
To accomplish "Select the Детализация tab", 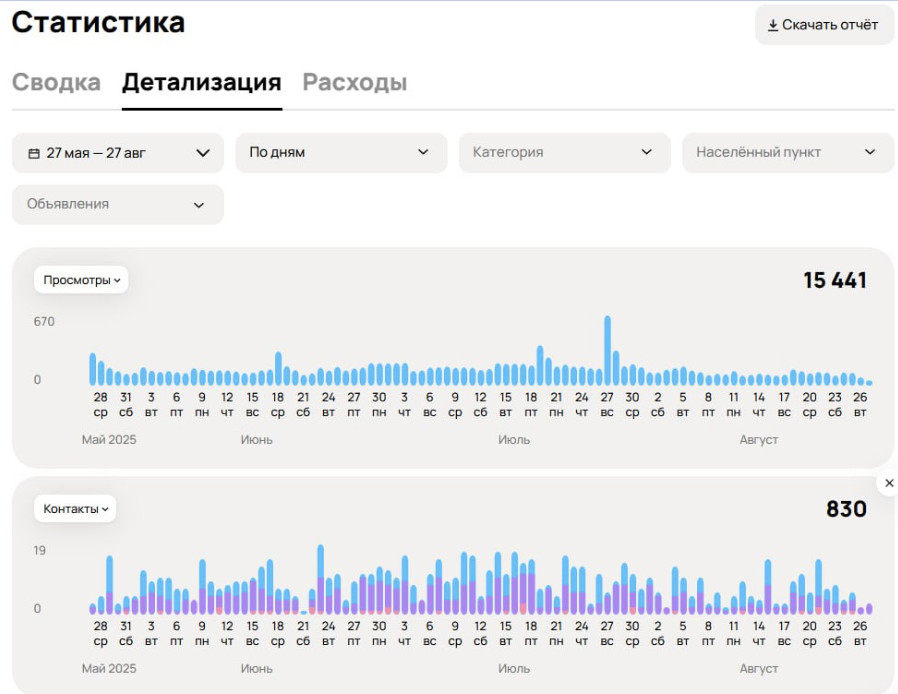I will pyautogui.click(x=202, y=82).
